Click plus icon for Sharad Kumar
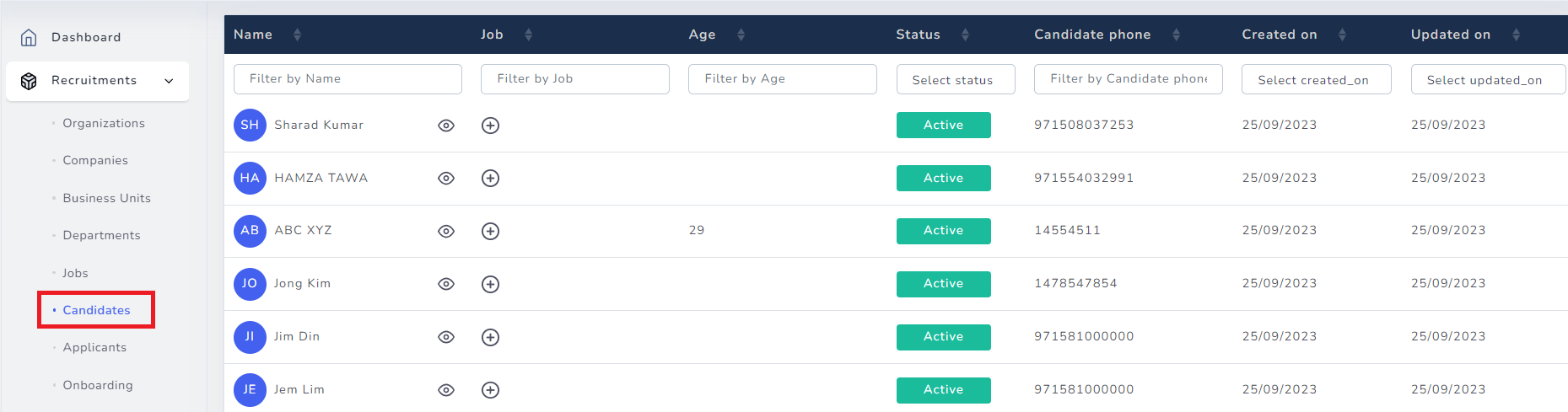Screen dimensions: 1568x412 pos(490,126)
